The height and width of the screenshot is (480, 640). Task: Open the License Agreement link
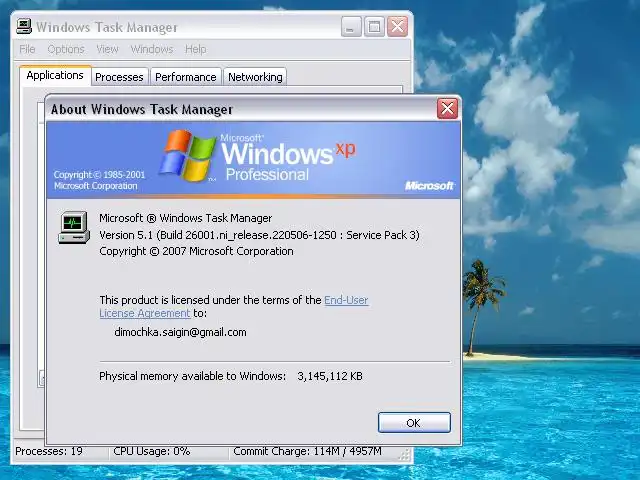click(x=145, y=313)
